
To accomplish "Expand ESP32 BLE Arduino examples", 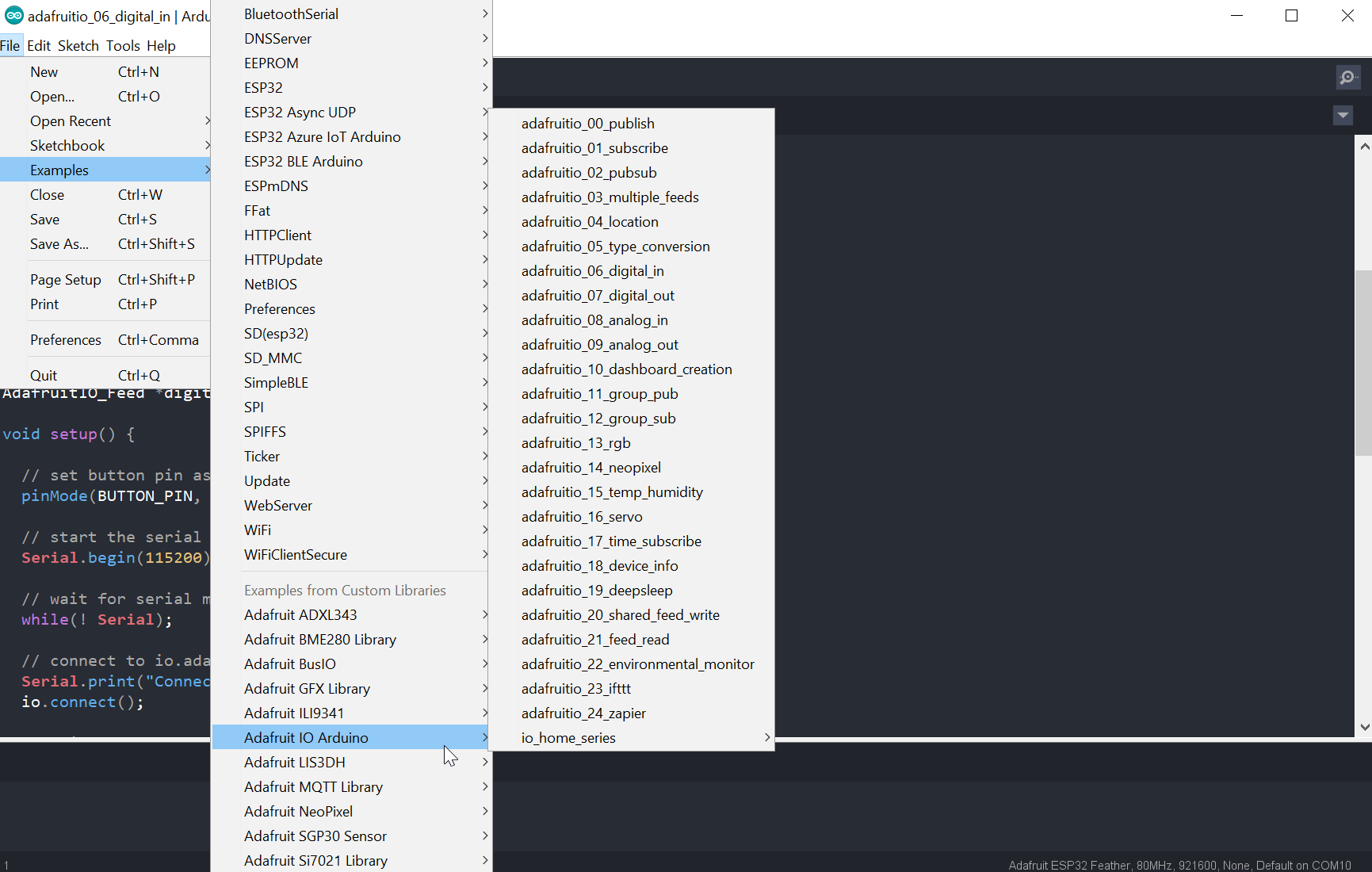I will tap(352, 162).
